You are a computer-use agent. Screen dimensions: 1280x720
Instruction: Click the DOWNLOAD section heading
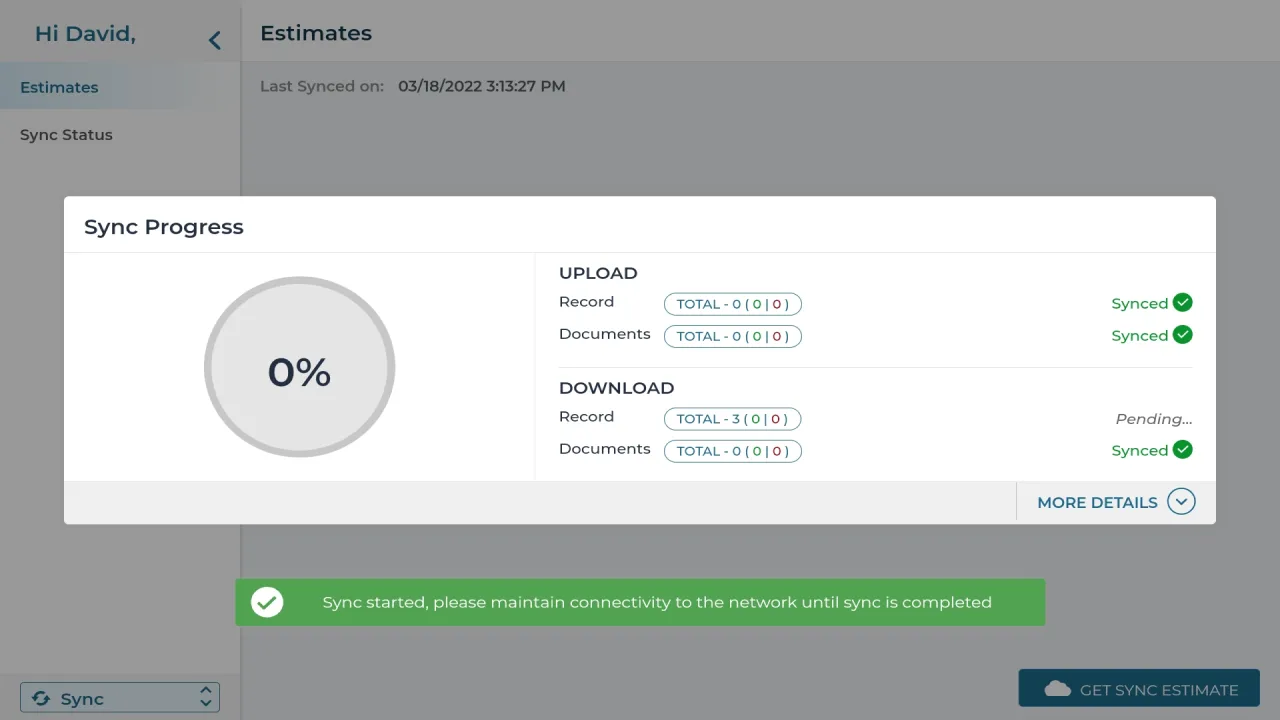point(617,388)
